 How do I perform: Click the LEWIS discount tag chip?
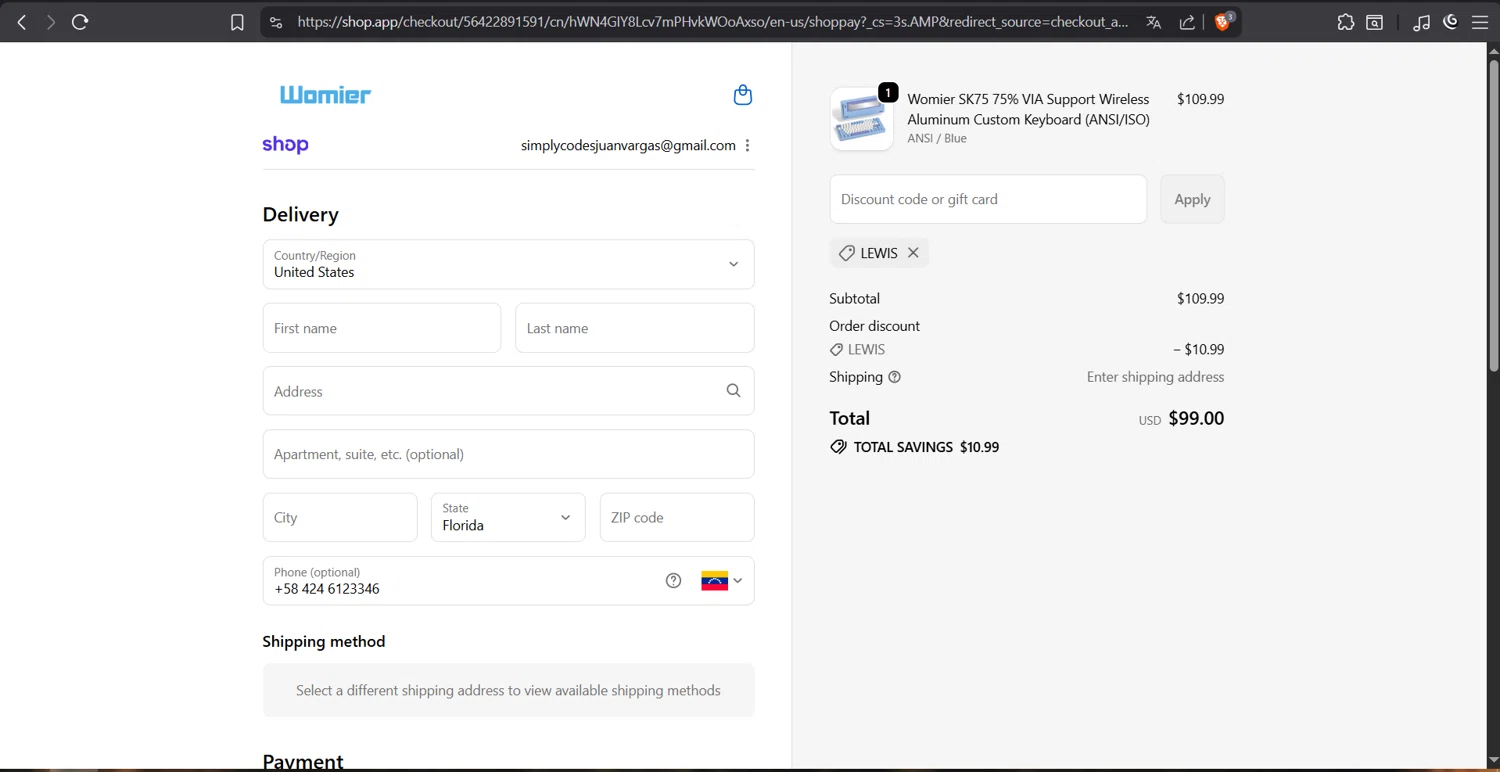(x=879, y=253)
